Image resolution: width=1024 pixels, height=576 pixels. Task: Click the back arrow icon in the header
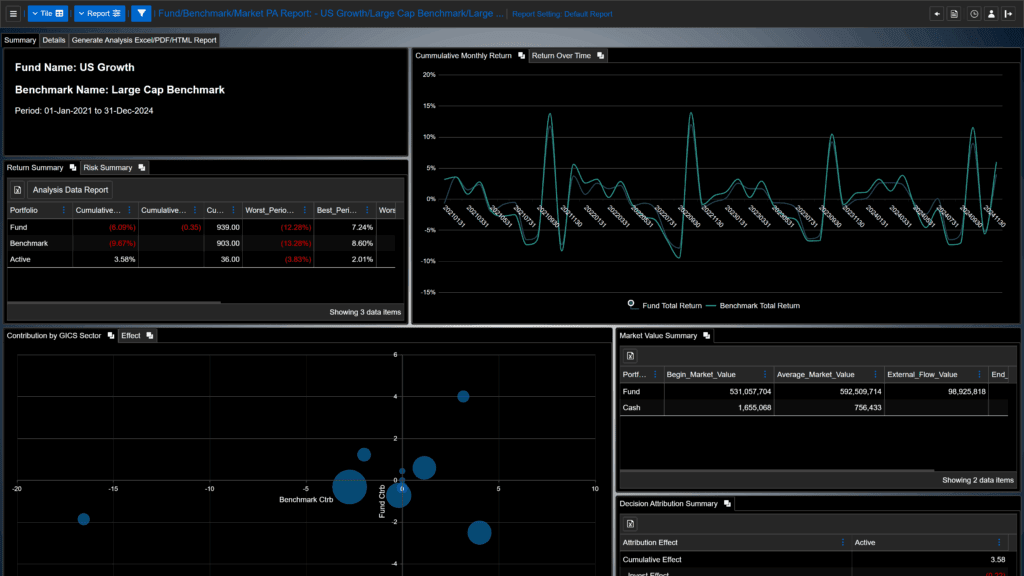click(936, 14)
